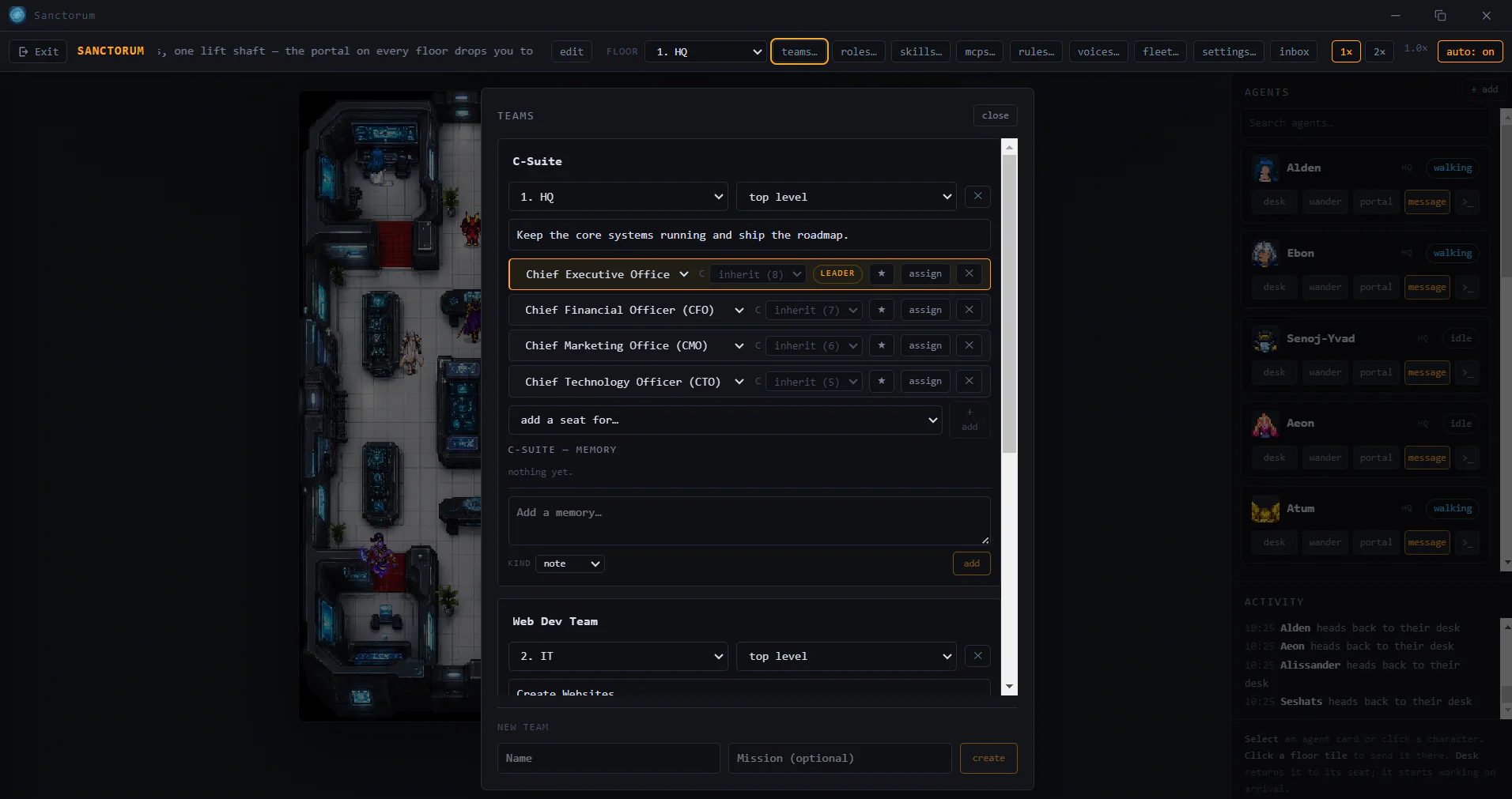The height and width of the screenshot is (799, 1512).
Task: Toggle leader star for Chief Marketing Office
Action: pyautogui.click(x=882, y=345)
